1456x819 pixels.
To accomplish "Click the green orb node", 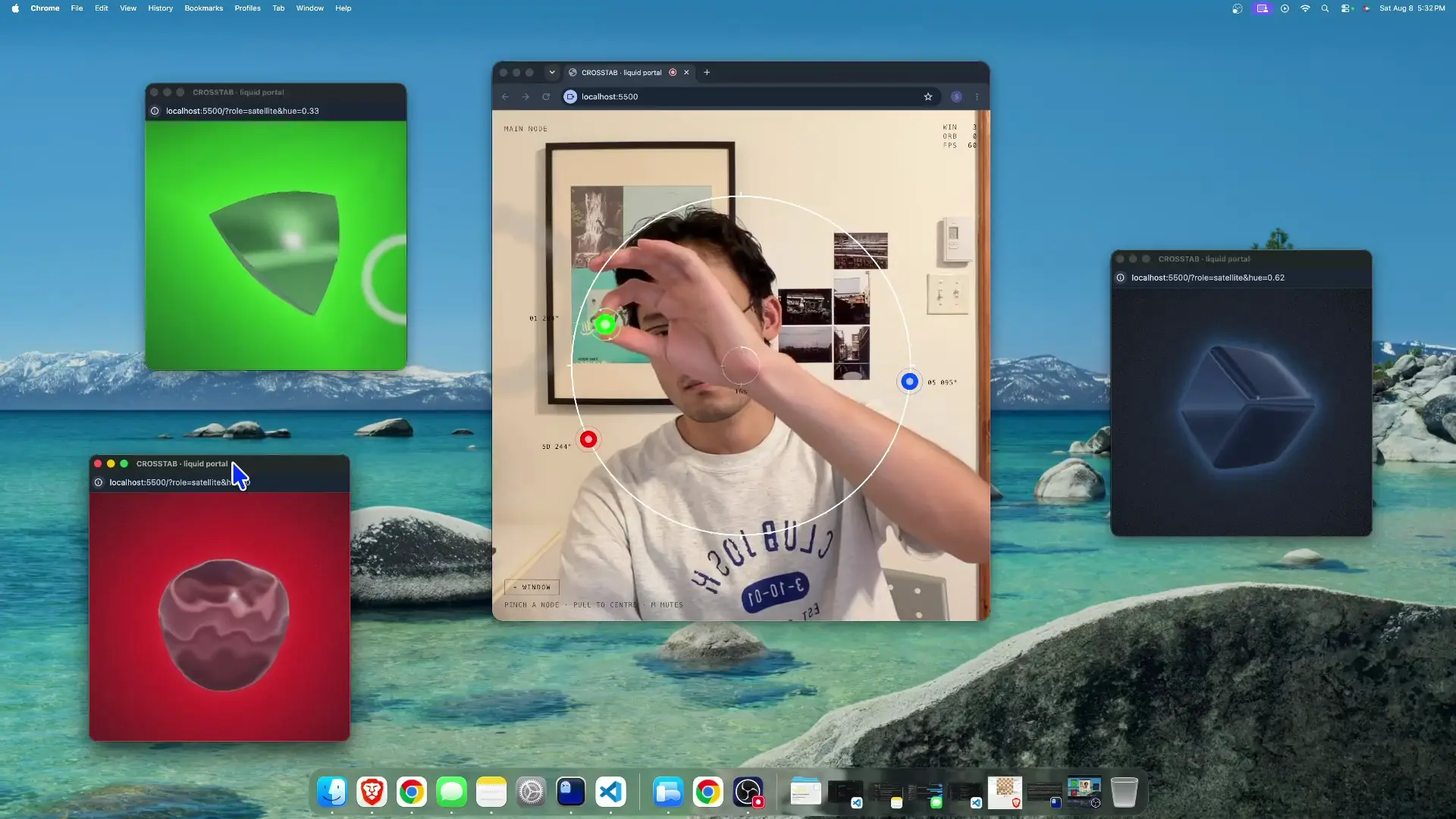I will pyautogui.click(x=605, y=325).
